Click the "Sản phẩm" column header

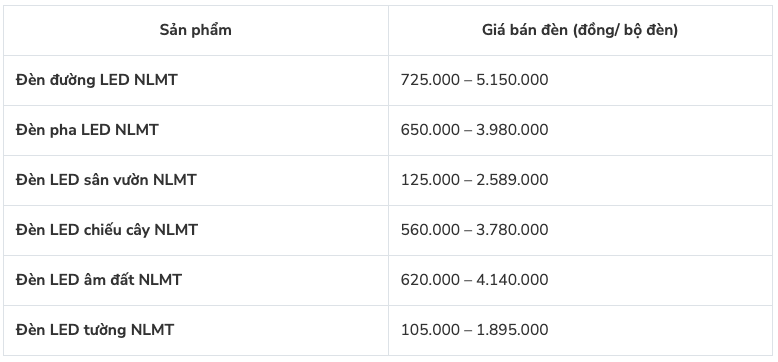[195, 30]
